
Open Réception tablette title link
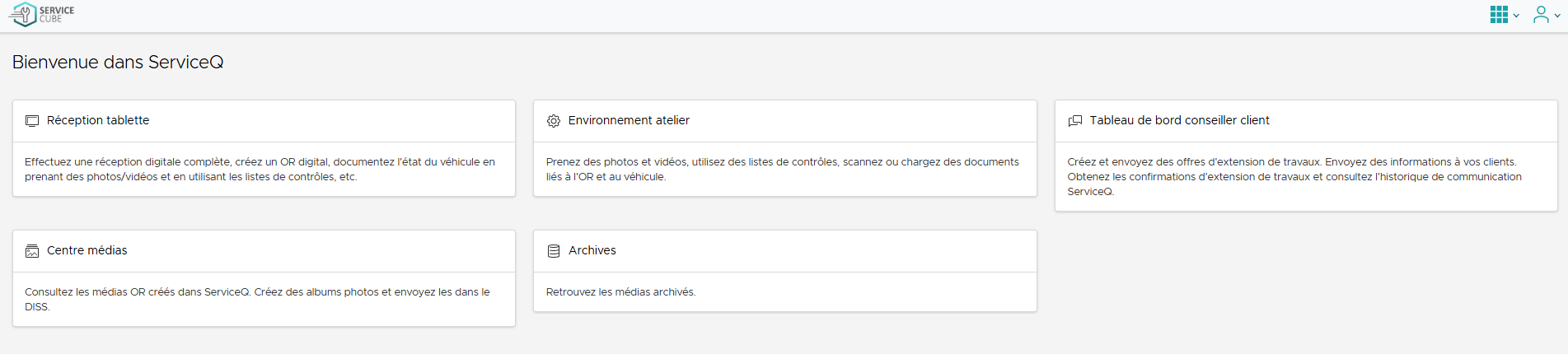click(98, 120)
